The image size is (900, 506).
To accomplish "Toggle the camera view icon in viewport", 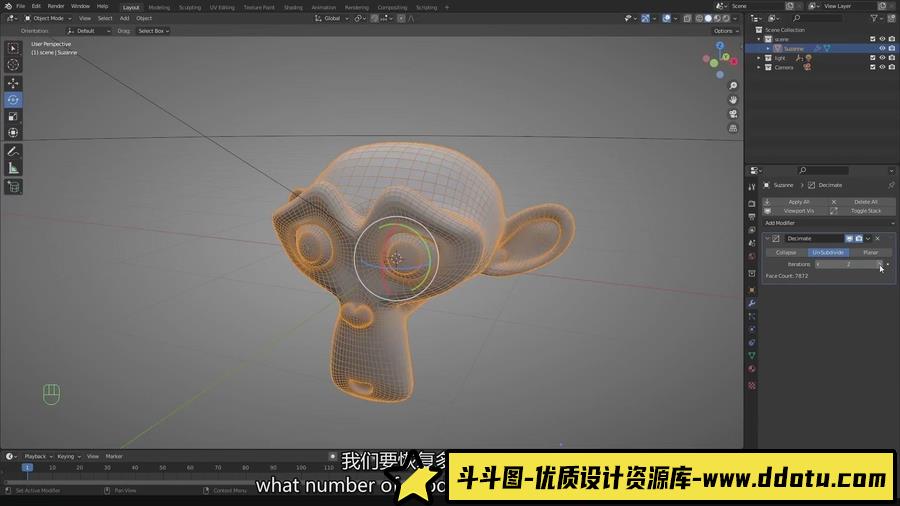I will point(733,114).
